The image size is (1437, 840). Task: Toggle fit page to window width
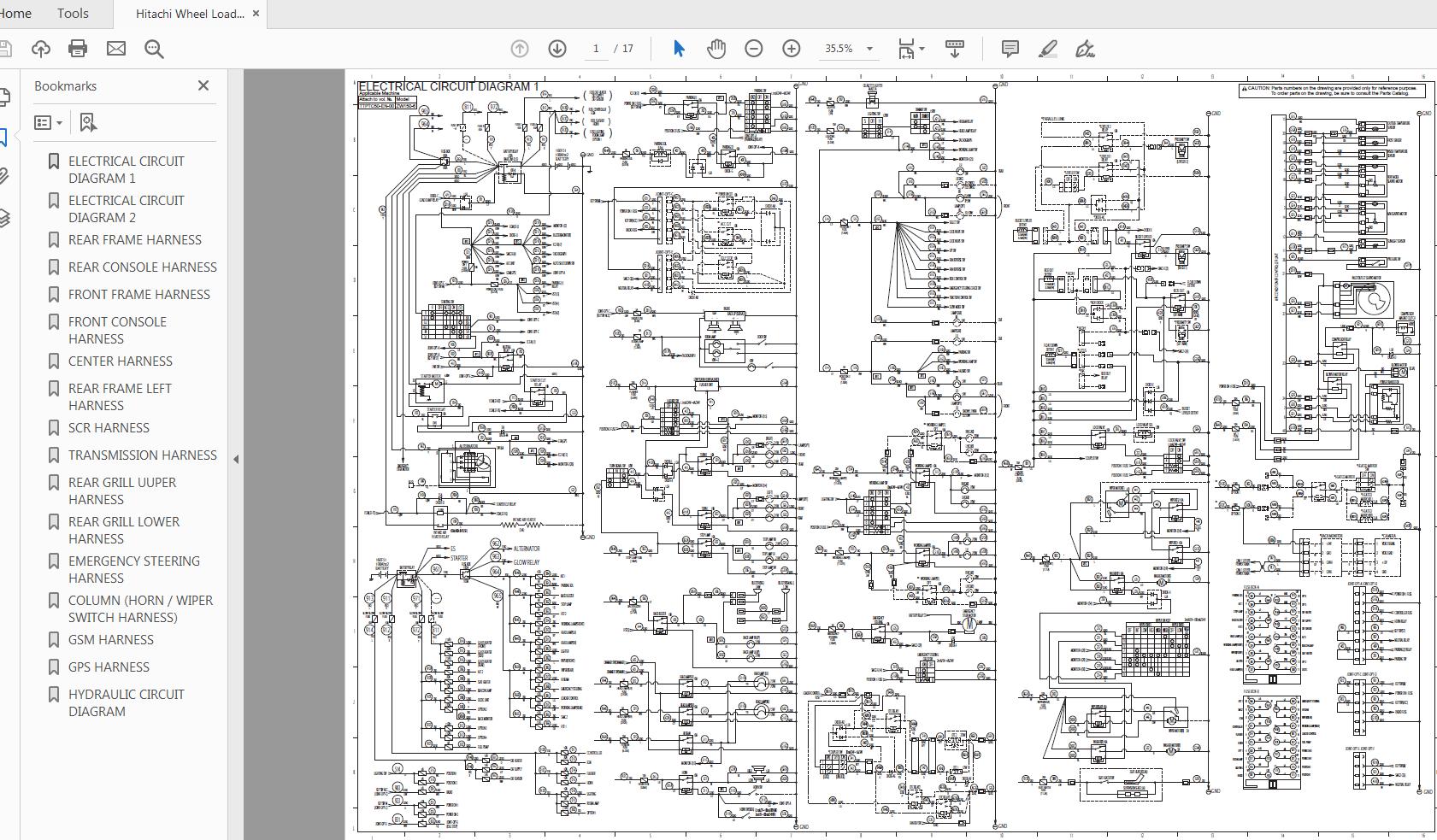click(906, 49)
